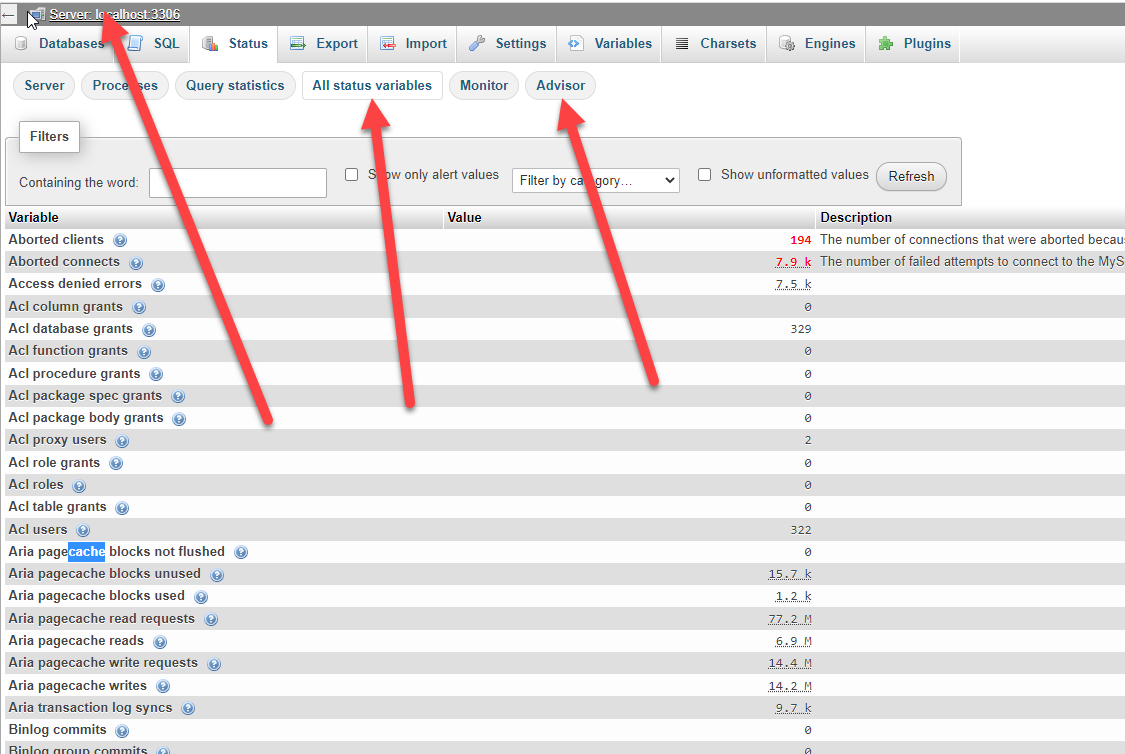Click help icon beside Acl database grants
The width and height of the screenshot is (1125, 754).
click(x=149, y=330)
